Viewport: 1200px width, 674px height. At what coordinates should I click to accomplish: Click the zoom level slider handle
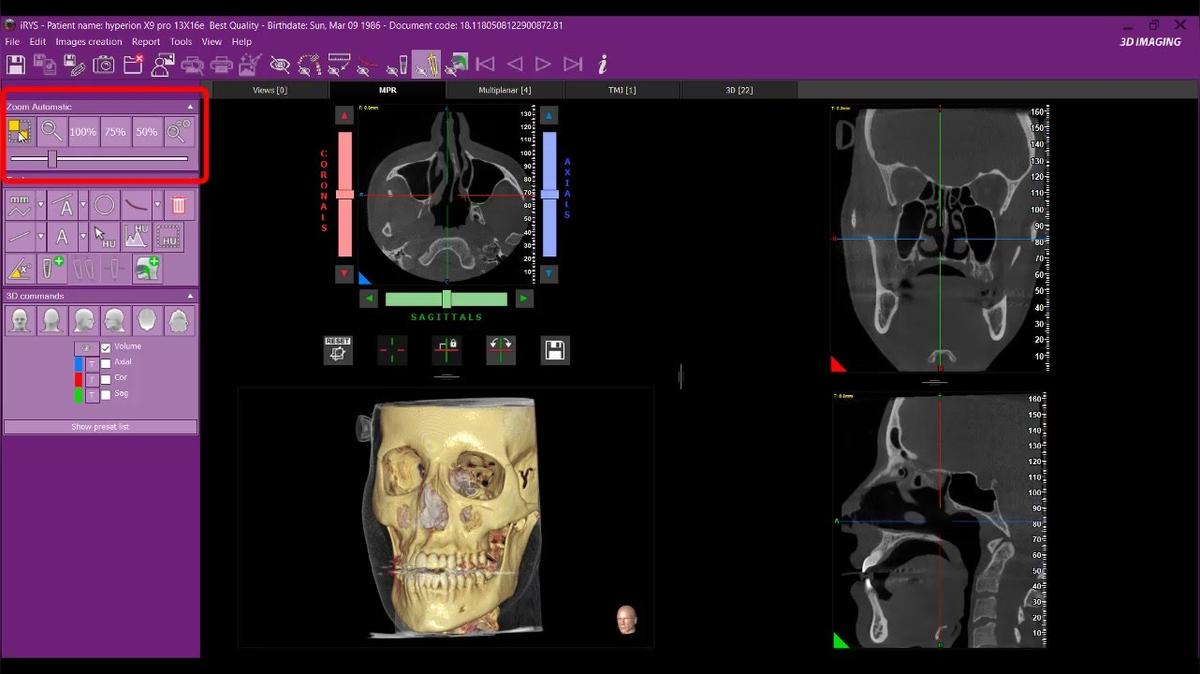click(52, 159)
